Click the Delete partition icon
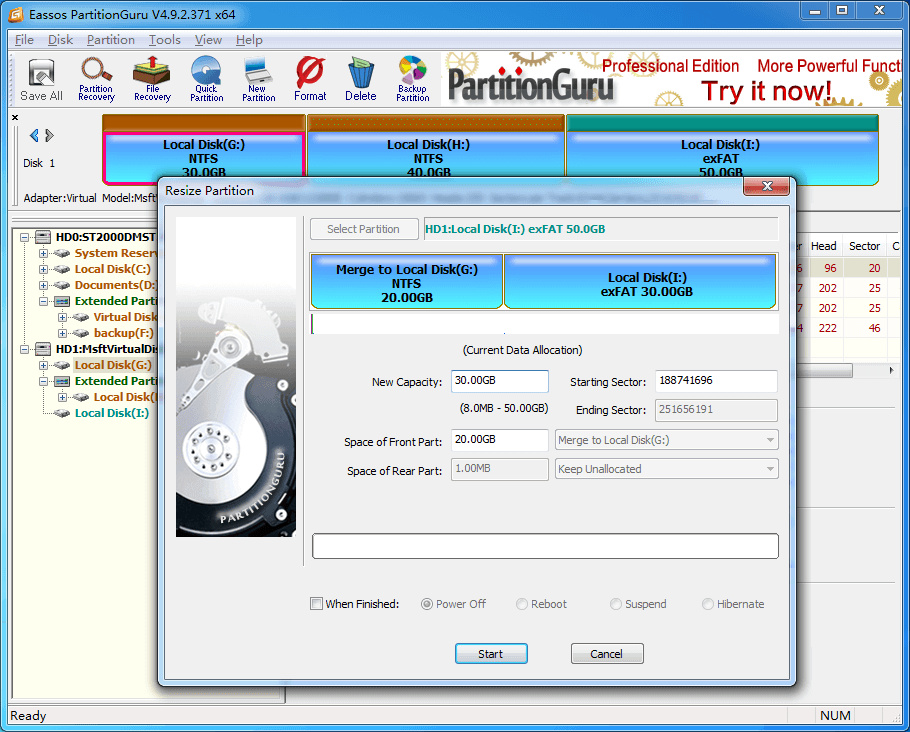Viewport: 910px width, 732px height. pyautogui.click(x=360, y=80)
